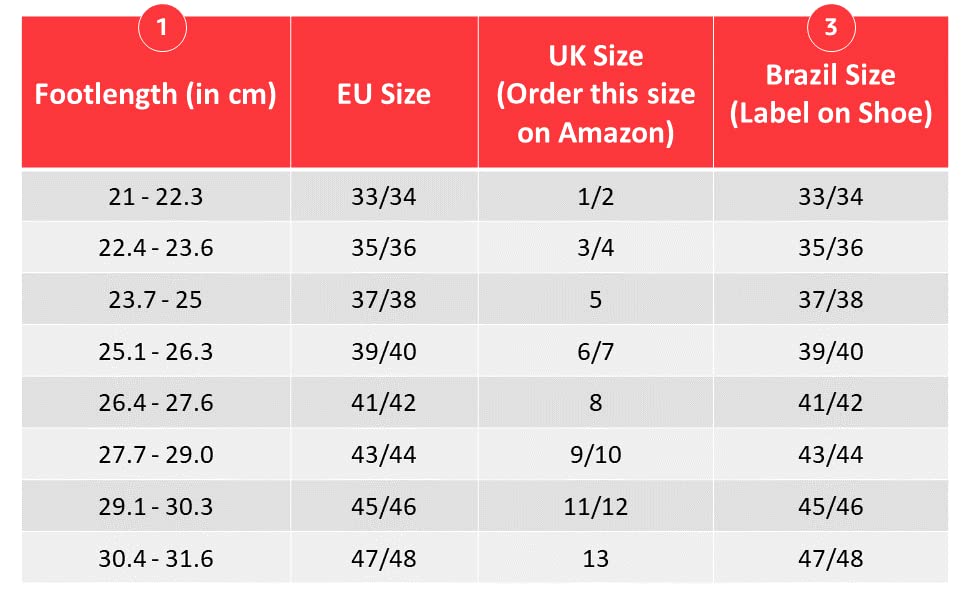Click the circled number 3 badge

(x=830, y=27)
